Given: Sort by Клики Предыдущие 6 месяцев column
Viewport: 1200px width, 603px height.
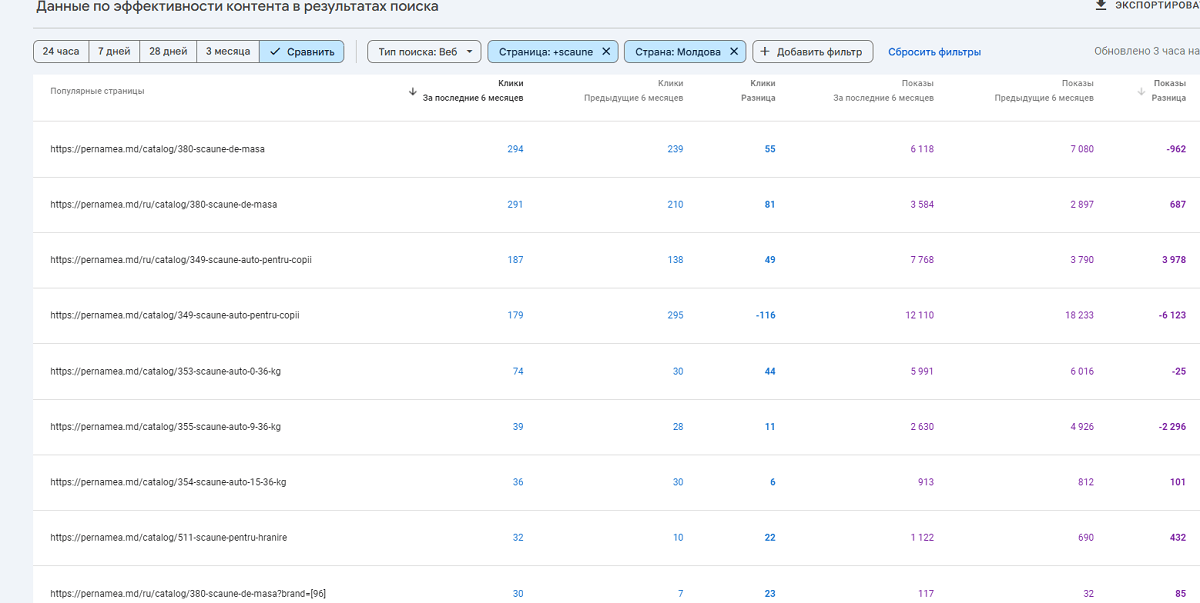Looking at the screenshot, I should [x=634, y=90].
